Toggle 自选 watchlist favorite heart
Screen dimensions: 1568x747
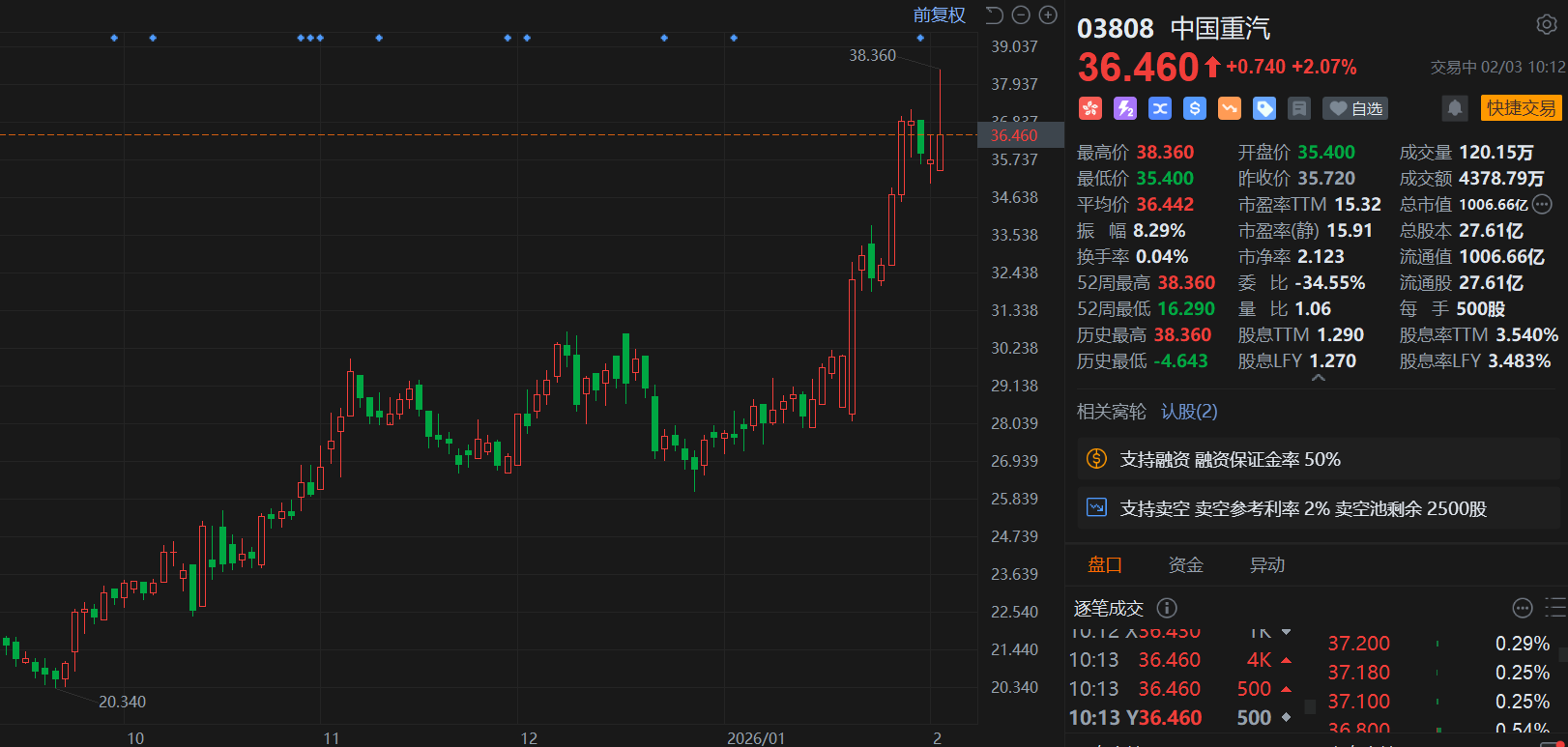(x=1355, y=108)
